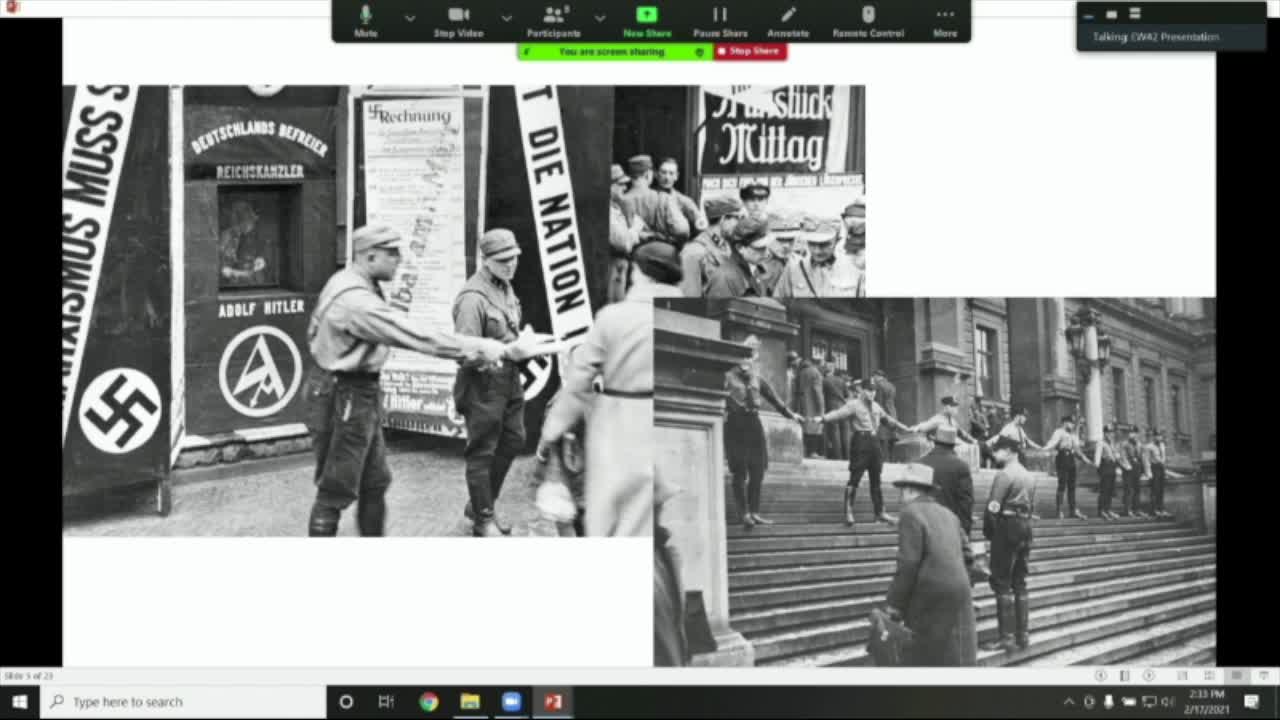Open the More menu in Zoom toolbar
The height and width of the screenshot is (720, 1280).
coord(945,21)
